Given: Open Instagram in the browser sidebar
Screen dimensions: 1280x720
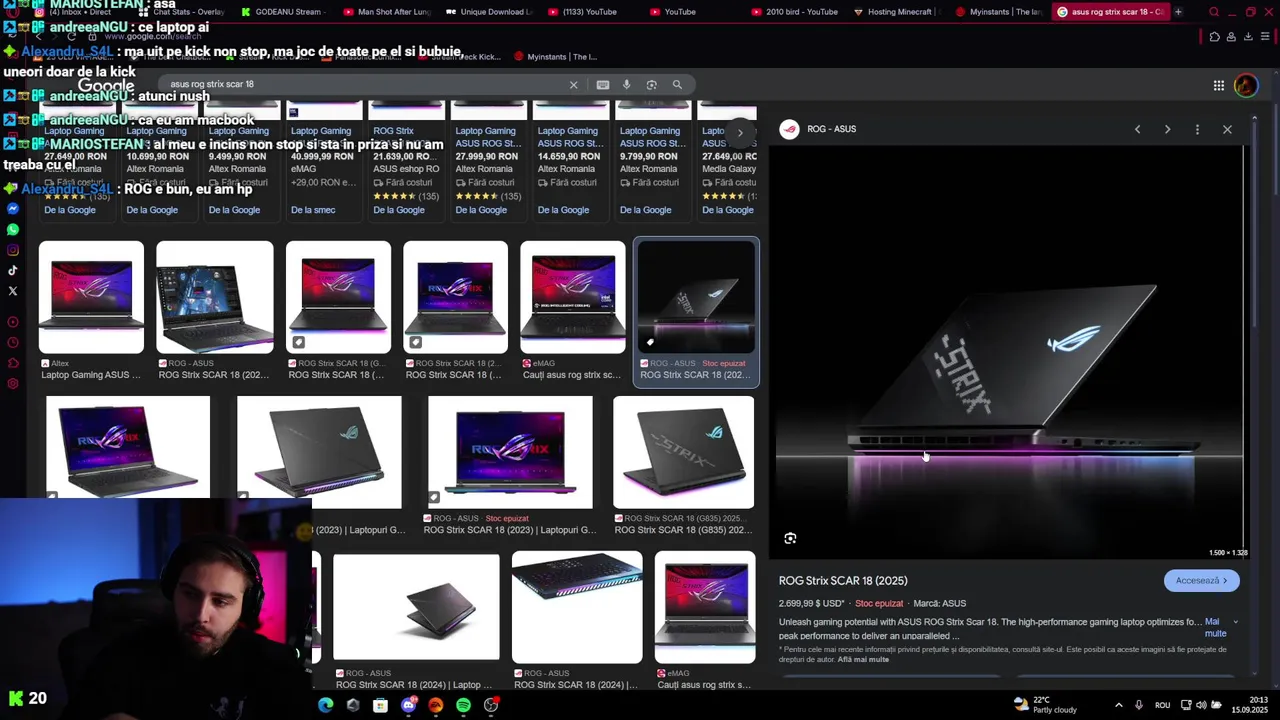Looking at the screenshot, I should (13, 250).
